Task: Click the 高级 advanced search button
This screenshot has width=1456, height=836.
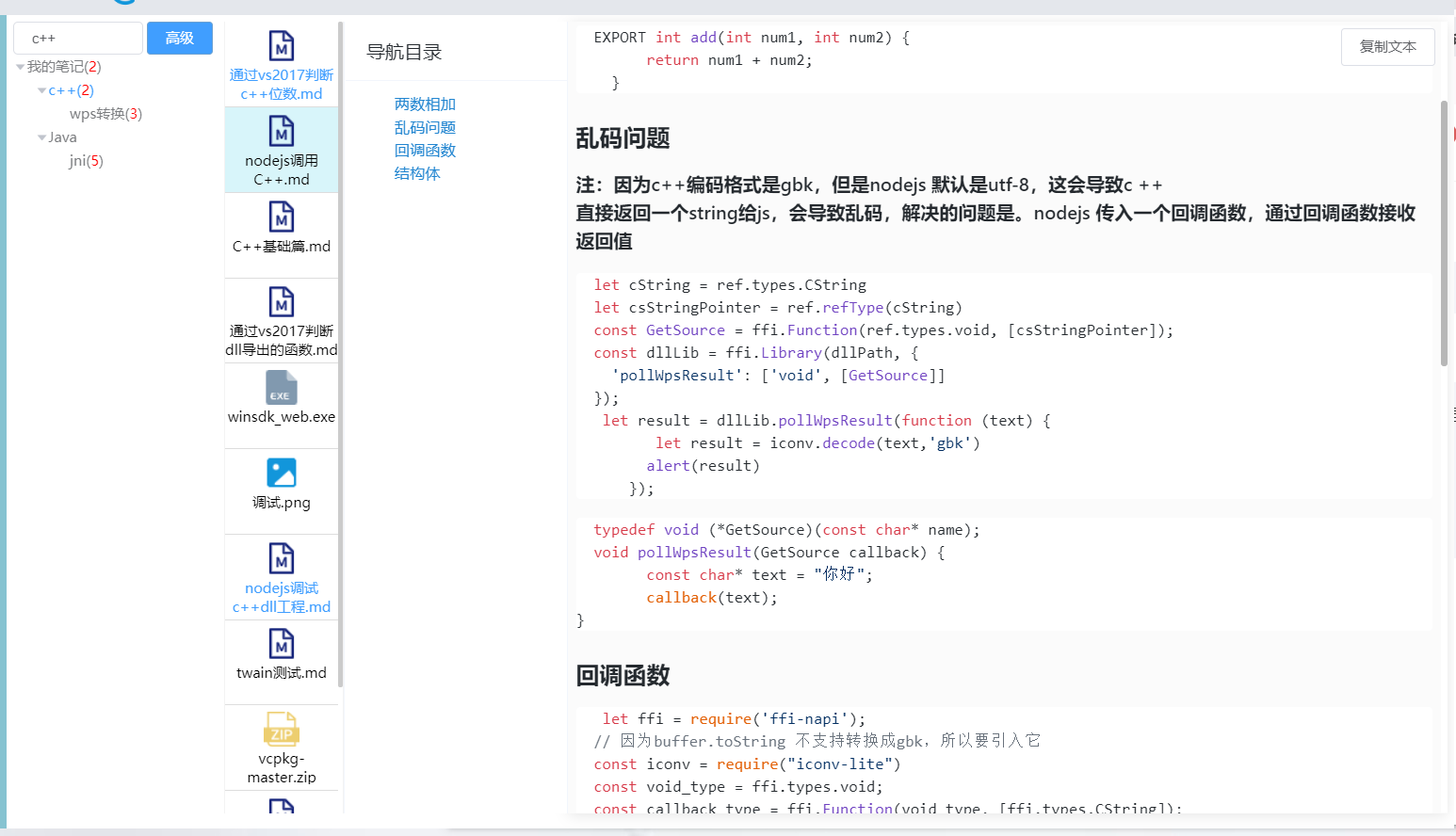Action: point(180,39)
